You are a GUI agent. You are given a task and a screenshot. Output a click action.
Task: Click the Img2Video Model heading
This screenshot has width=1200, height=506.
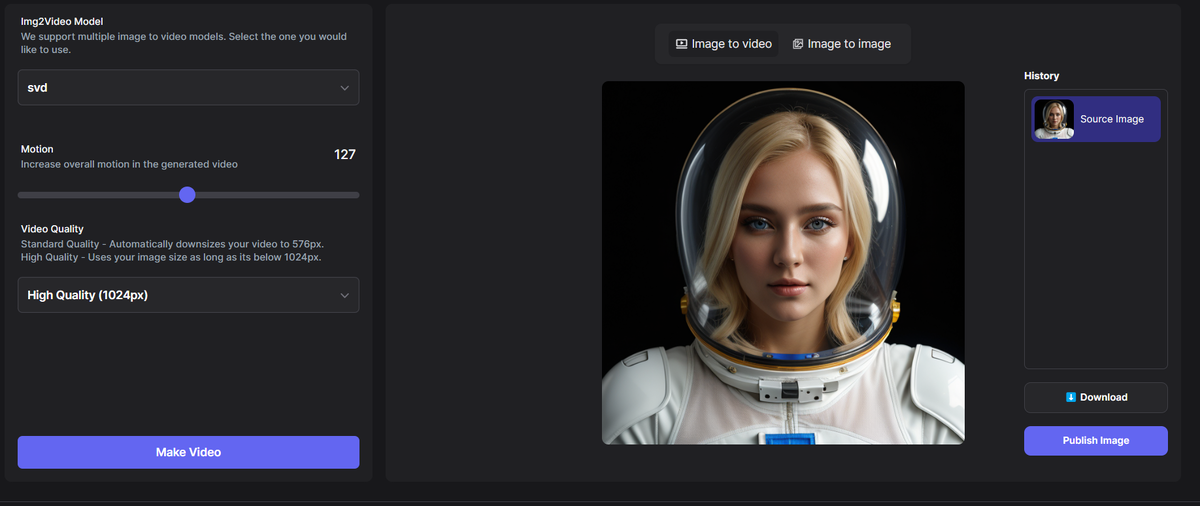click(x=62, y=20)
